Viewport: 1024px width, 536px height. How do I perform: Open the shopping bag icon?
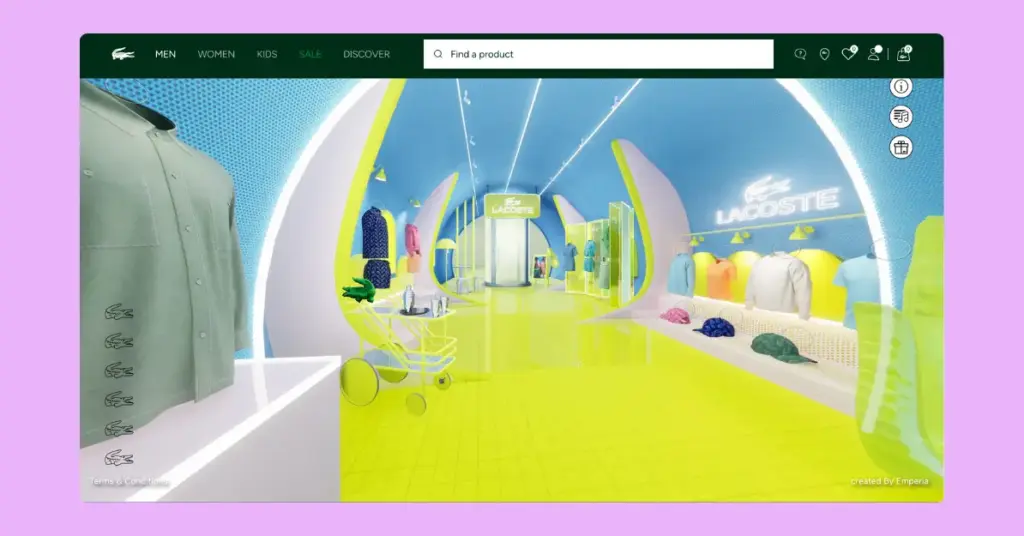(x=904, y=54)
